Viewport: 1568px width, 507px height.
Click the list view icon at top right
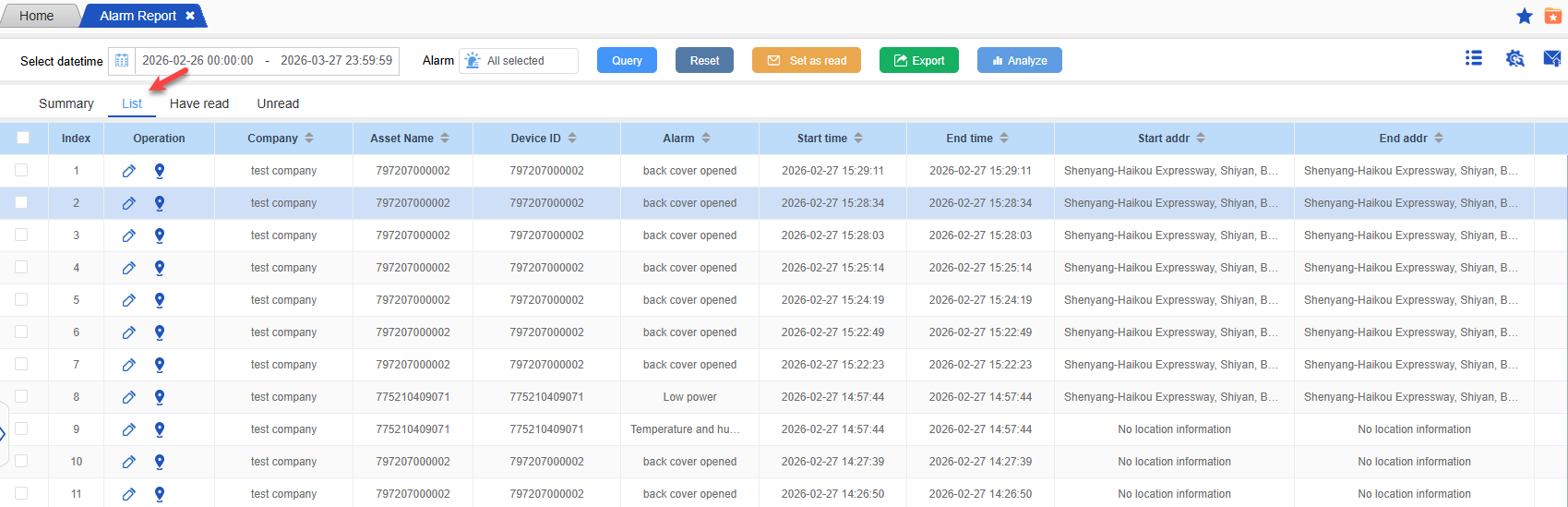click(x=1474, y=58)
